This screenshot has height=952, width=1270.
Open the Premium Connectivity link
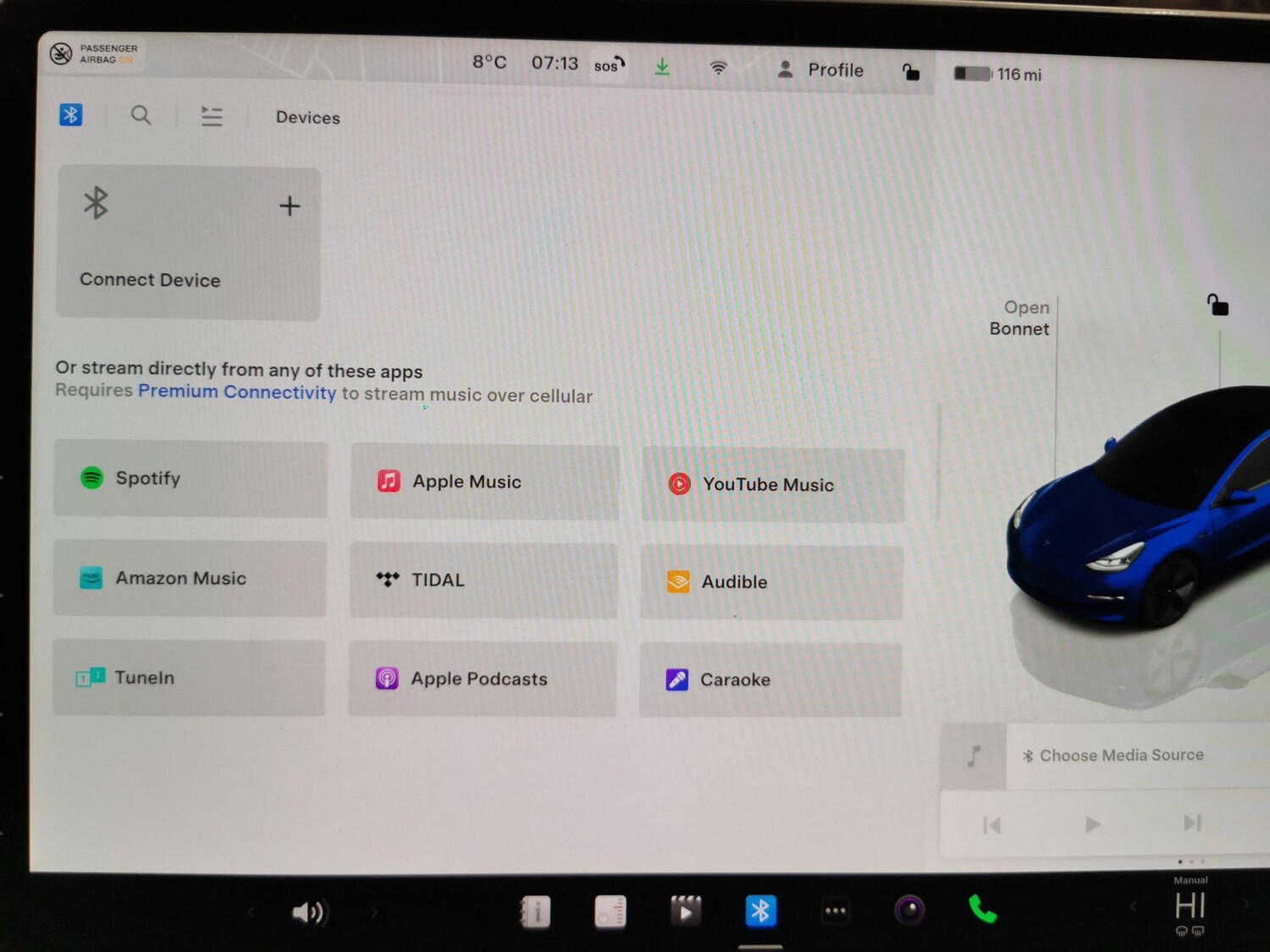click(237, 392)
